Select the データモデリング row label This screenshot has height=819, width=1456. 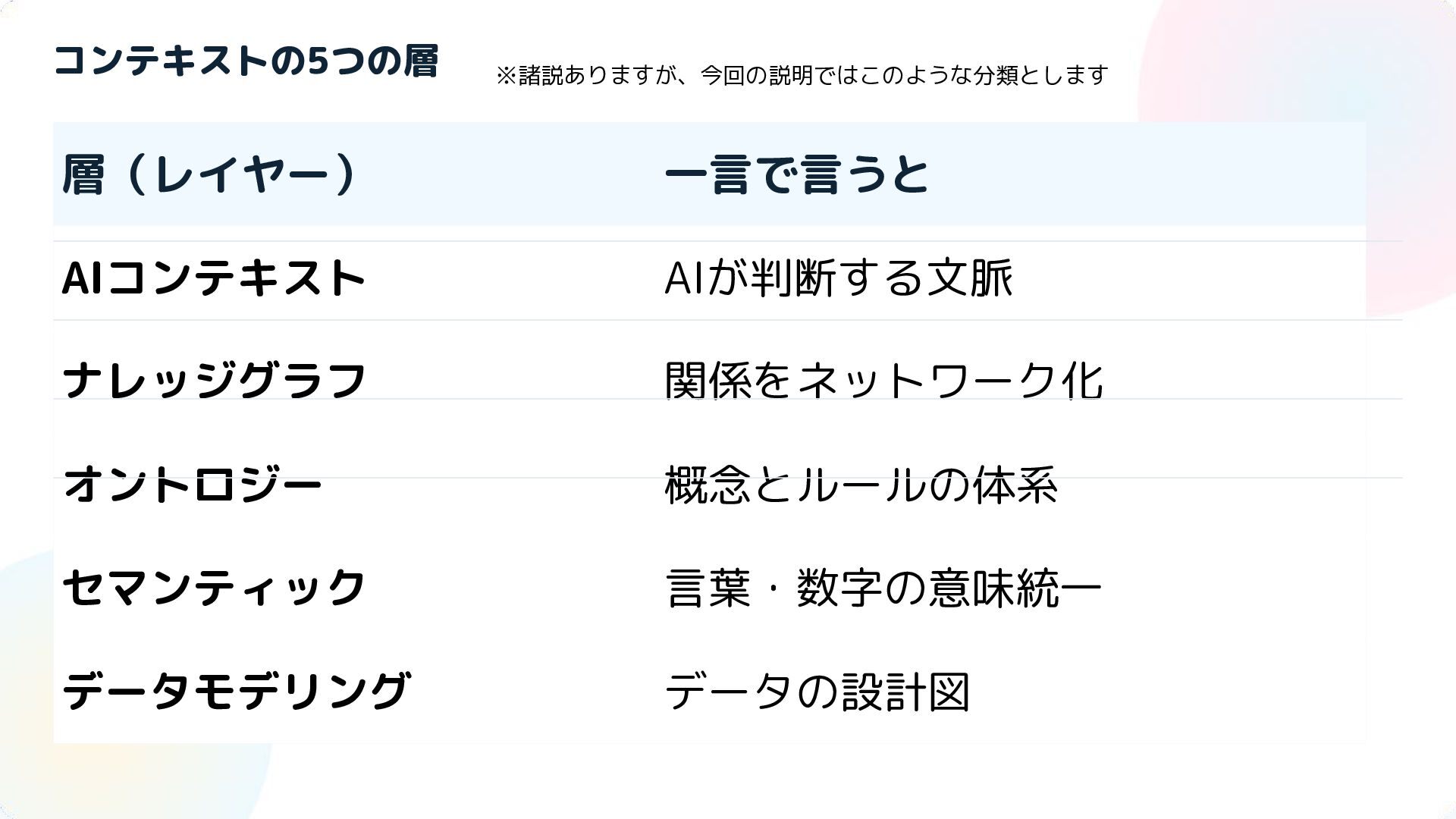pos(237,691)
